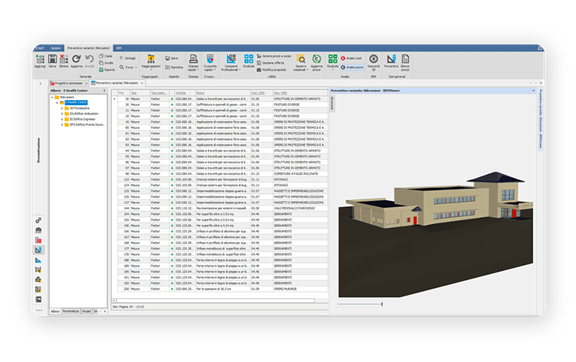Viewport: 576px width, 362px height.
Task: Click the grid horizontal scrollbar
Action: 215,300
